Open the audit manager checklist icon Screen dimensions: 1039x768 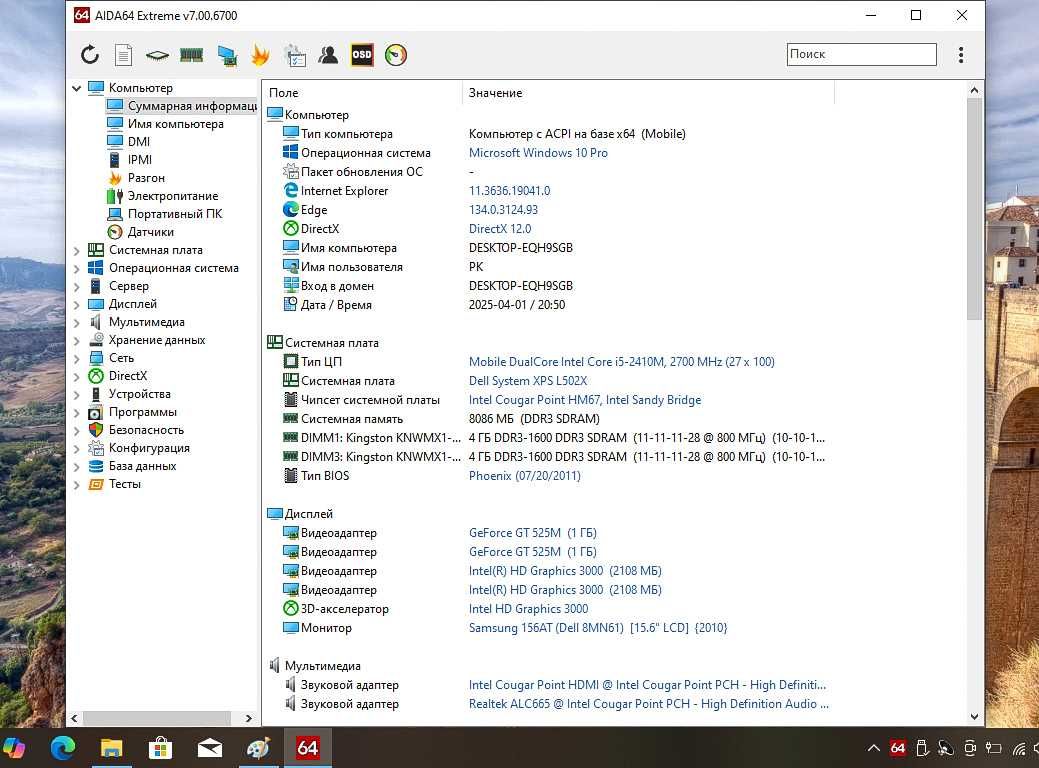point(295,56)
